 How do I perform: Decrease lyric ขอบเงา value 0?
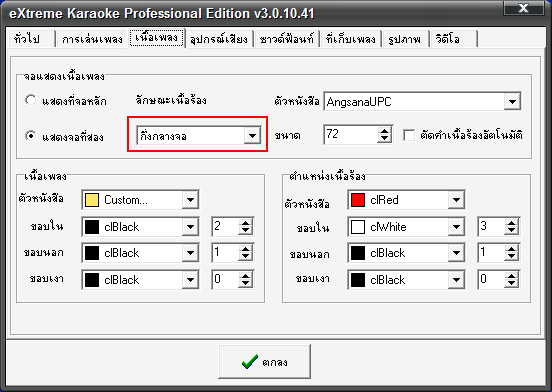coord(245,284)
